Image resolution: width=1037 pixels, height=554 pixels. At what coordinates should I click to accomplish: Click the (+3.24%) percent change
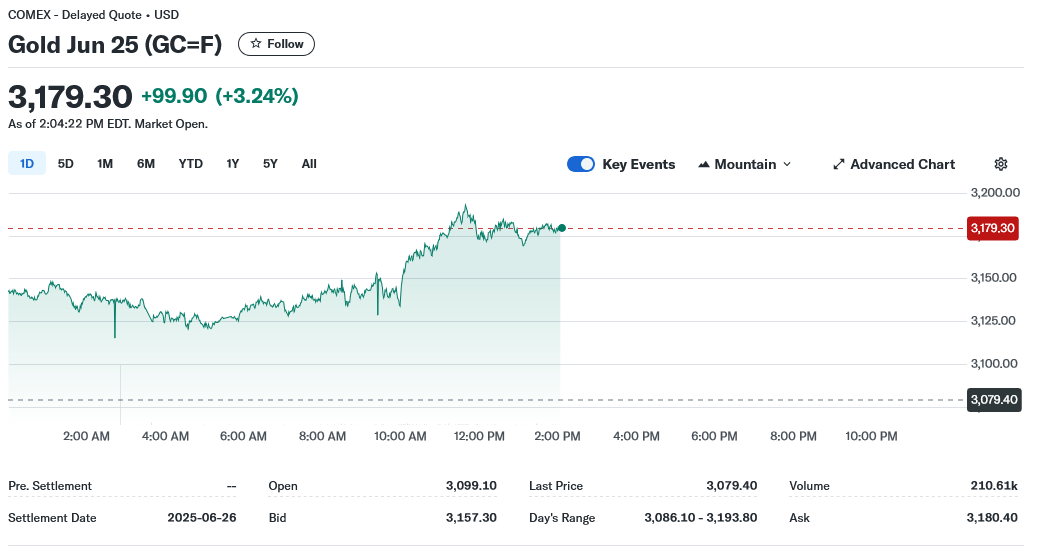[x=257, y=96]
